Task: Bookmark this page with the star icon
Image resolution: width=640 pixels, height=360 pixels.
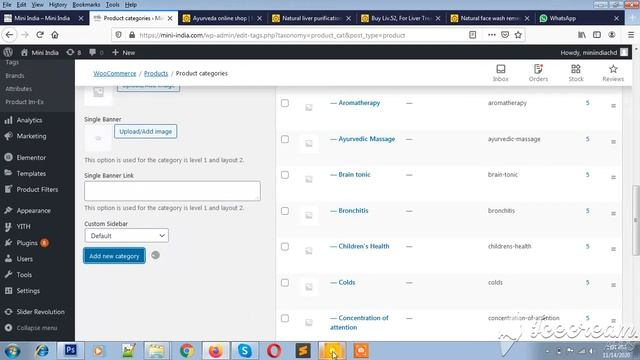Action: point(518,35)
